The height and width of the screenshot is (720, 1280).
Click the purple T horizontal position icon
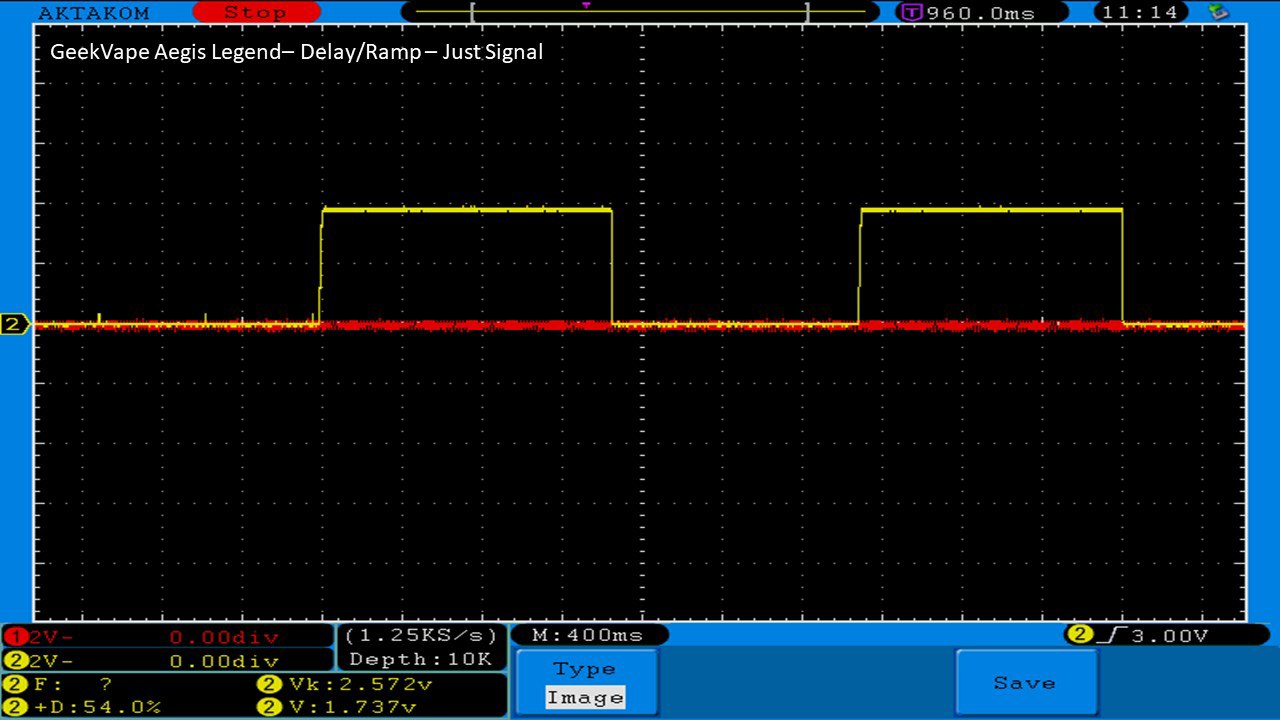[911, 13]
